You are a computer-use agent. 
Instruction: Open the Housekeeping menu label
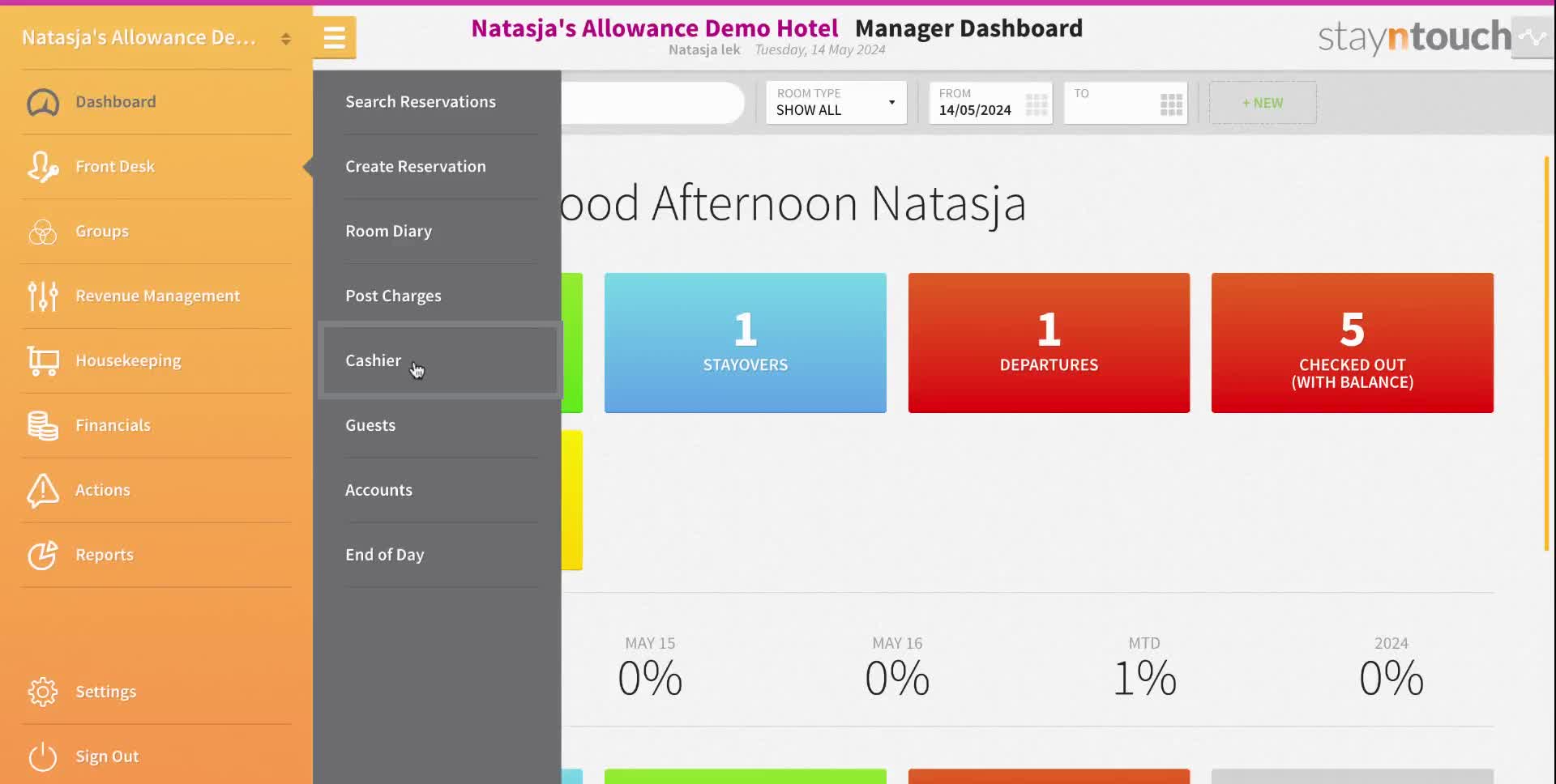pyautogui.click(x=128, y=361)
